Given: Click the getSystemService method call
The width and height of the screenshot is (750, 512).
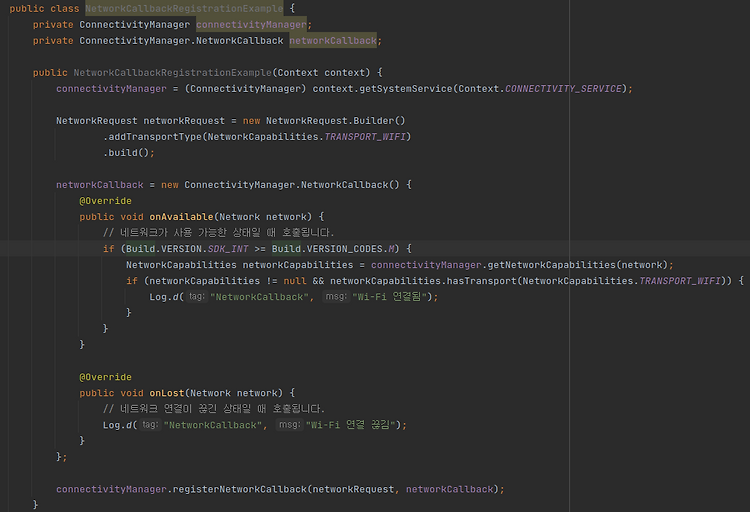Looking at the screenshot, I should point(406,89).
